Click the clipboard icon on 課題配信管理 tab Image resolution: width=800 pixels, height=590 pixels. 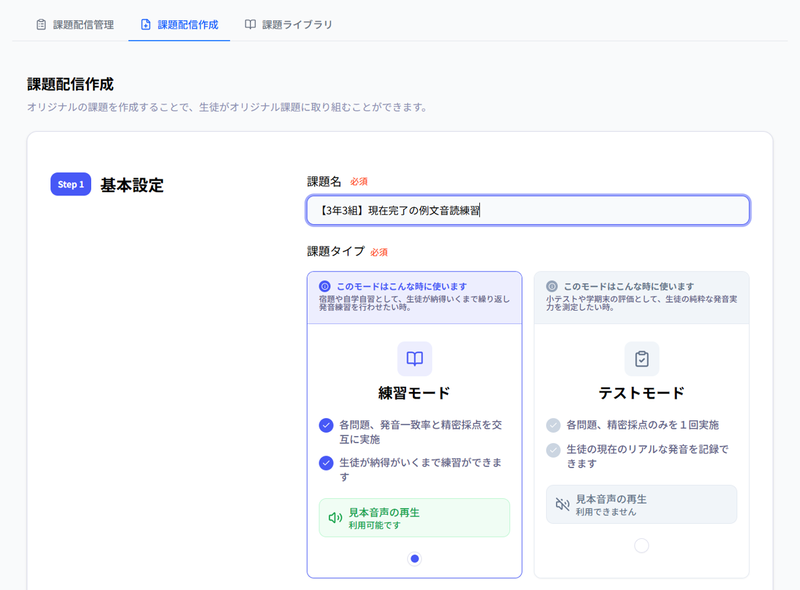click(x=39, y=23)
